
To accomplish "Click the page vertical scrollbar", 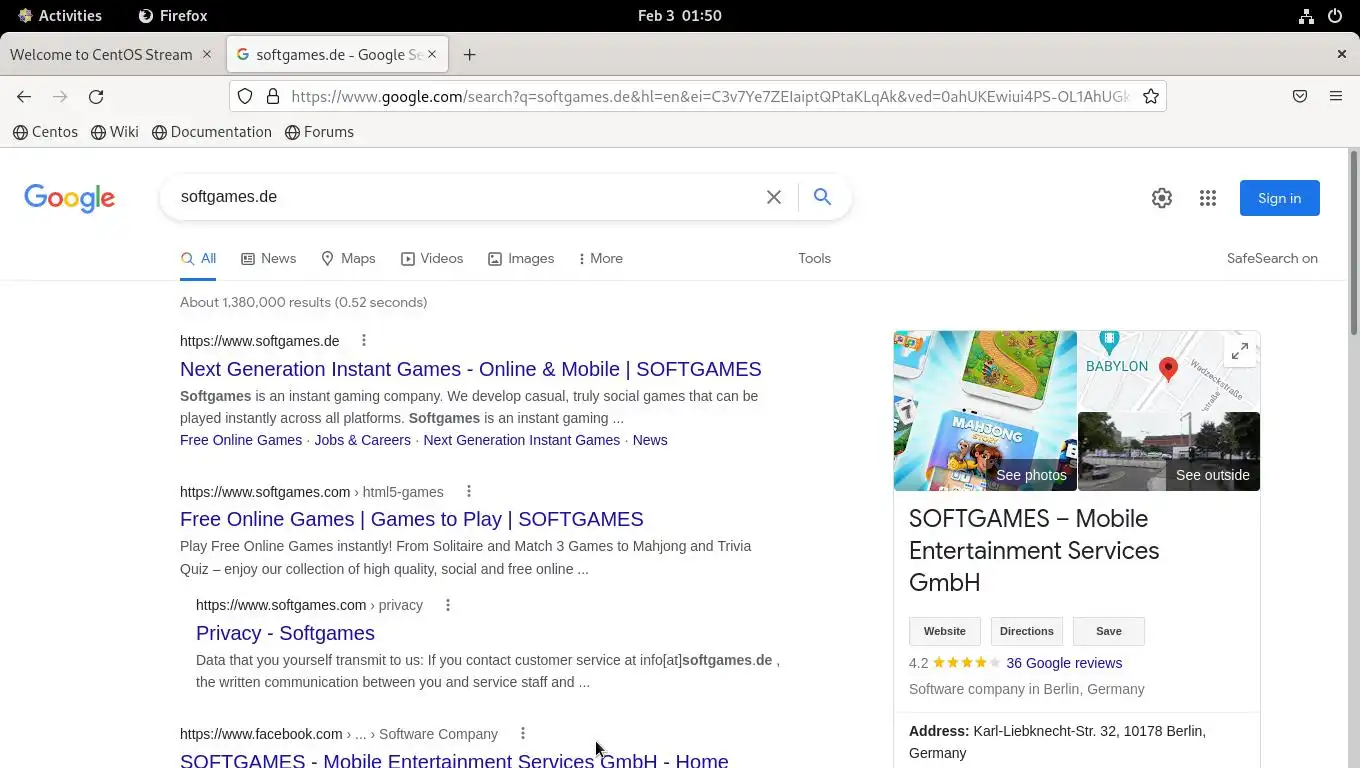I will pos(1354,242).
